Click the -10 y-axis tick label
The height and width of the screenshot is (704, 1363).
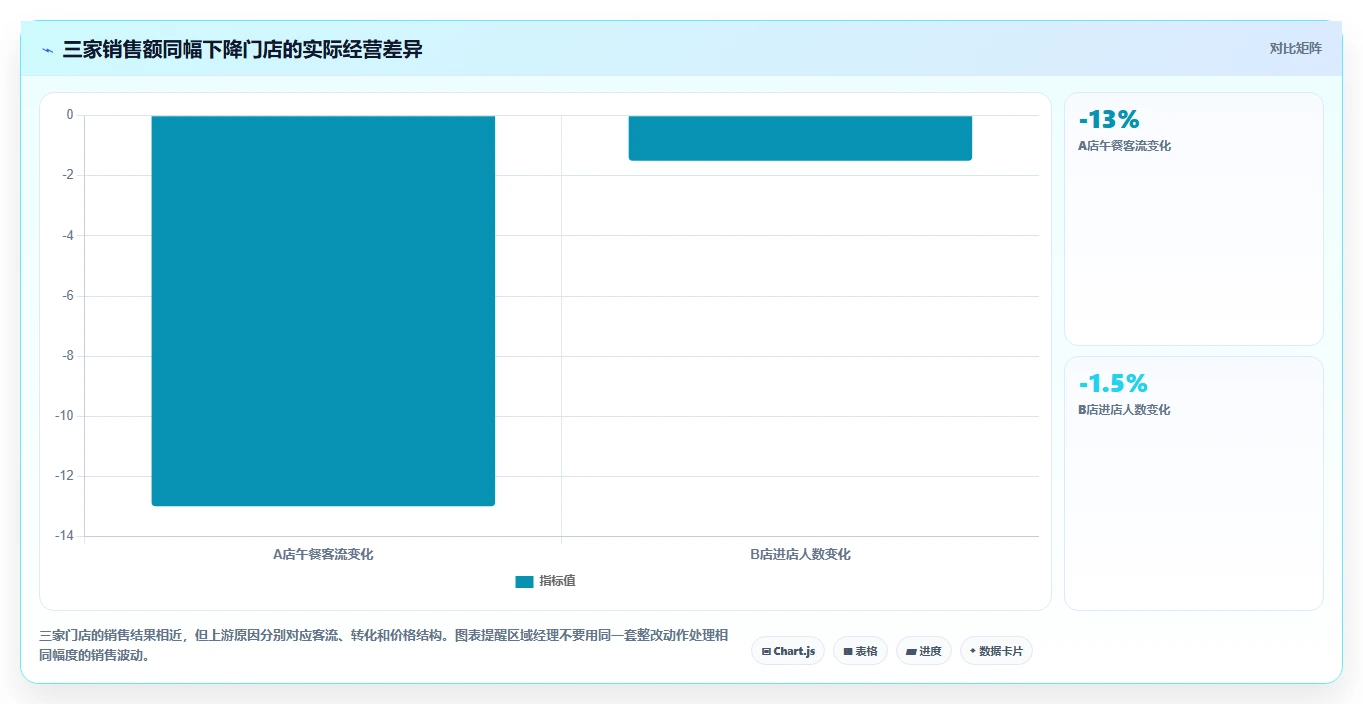coord(63,416)
